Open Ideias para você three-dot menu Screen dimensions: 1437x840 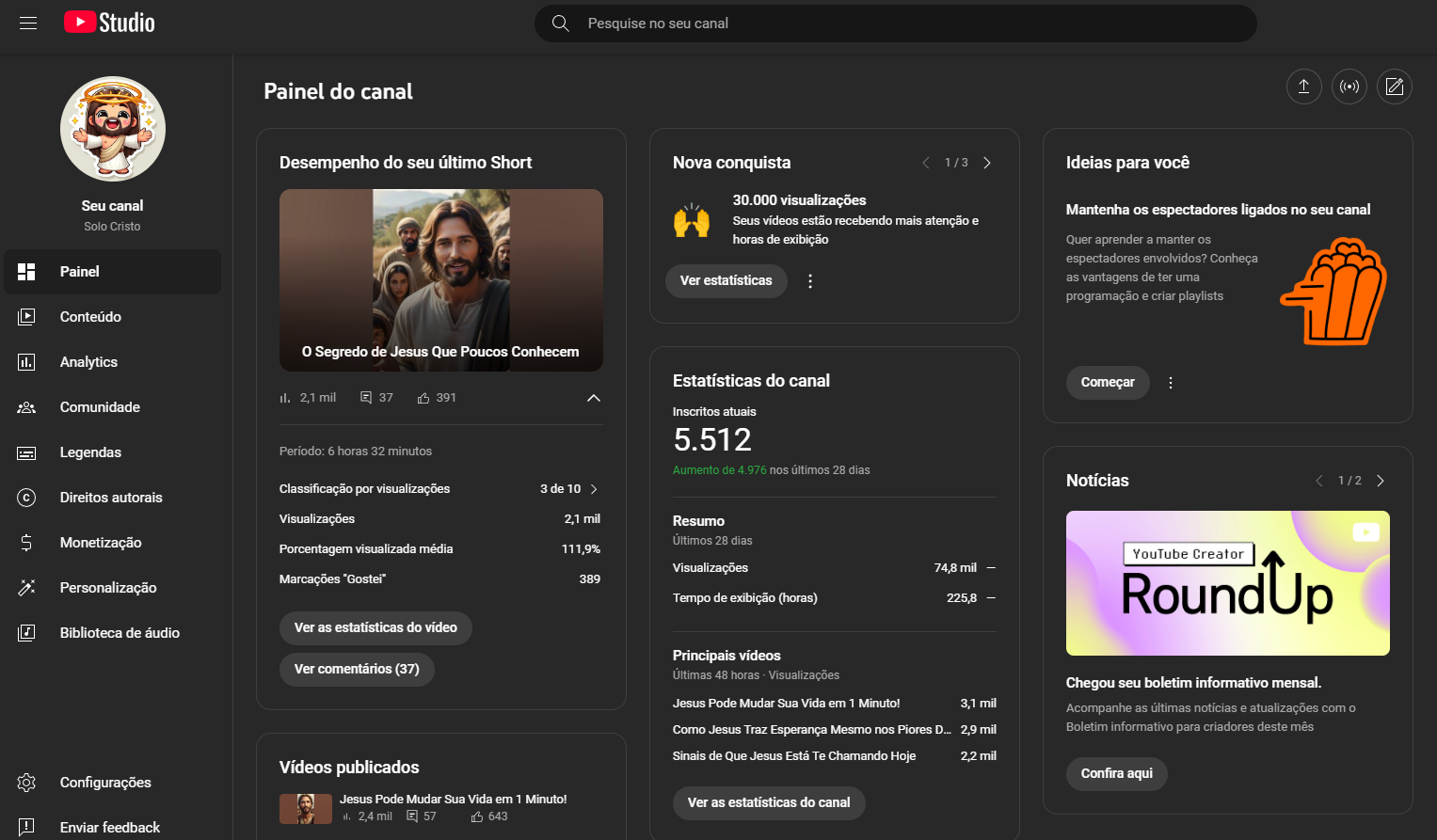[x=1171, y=383]
